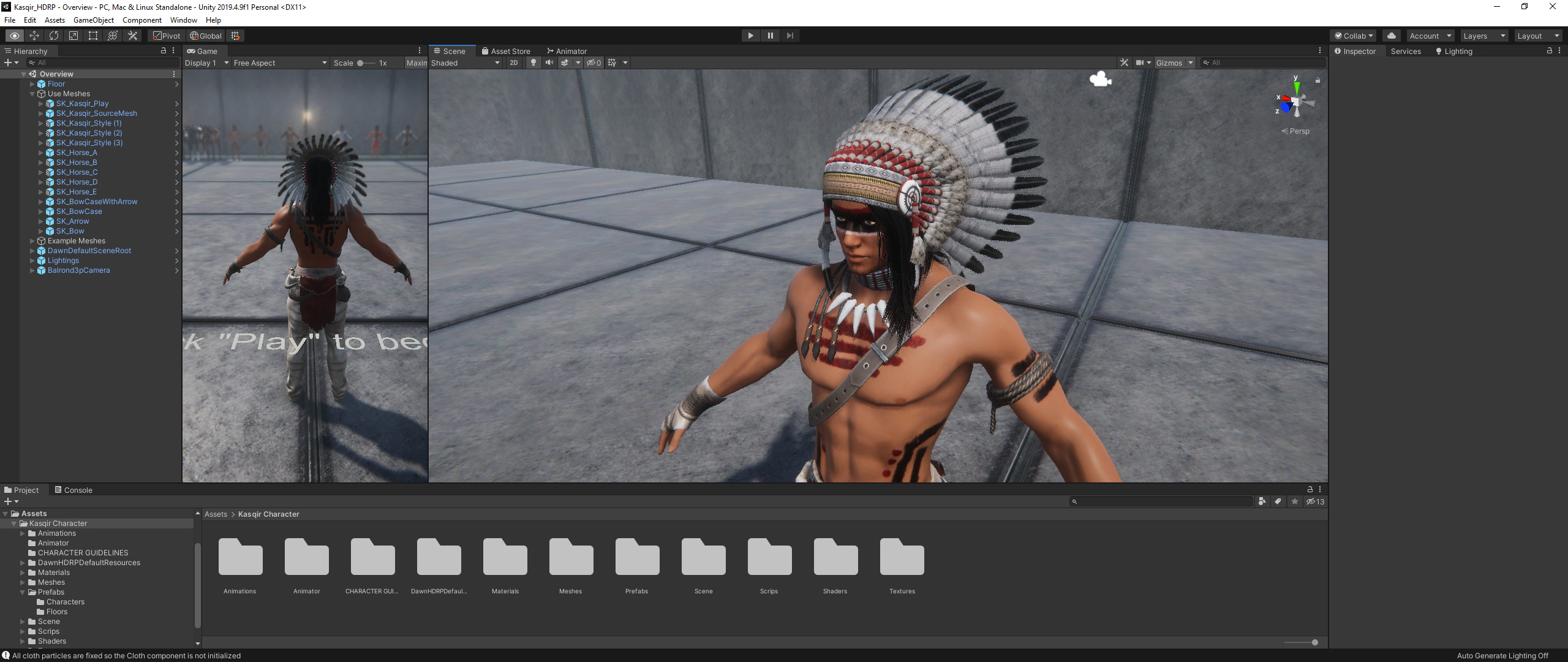Click Project search by type icon

(1262, 501)
